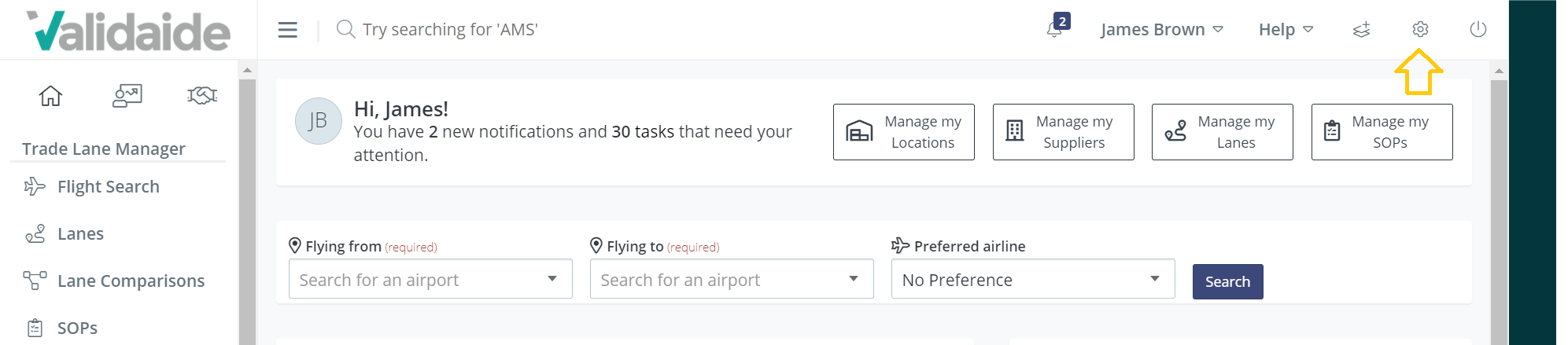
Task: Click the Search button
Action: [1227, 281]
